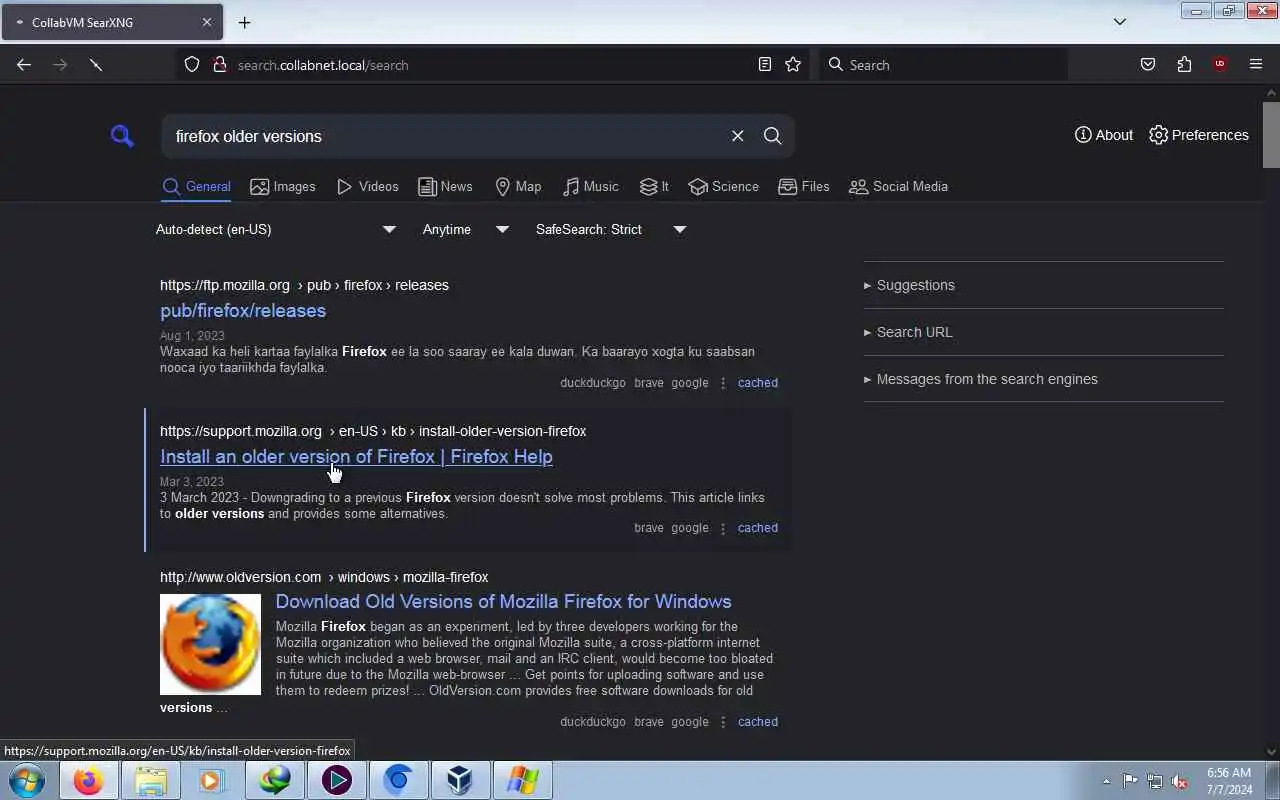The height and width of the screenshot is (800, 1280).
Task: Open Install an older version of Firefox link
Action: (356, 456)
